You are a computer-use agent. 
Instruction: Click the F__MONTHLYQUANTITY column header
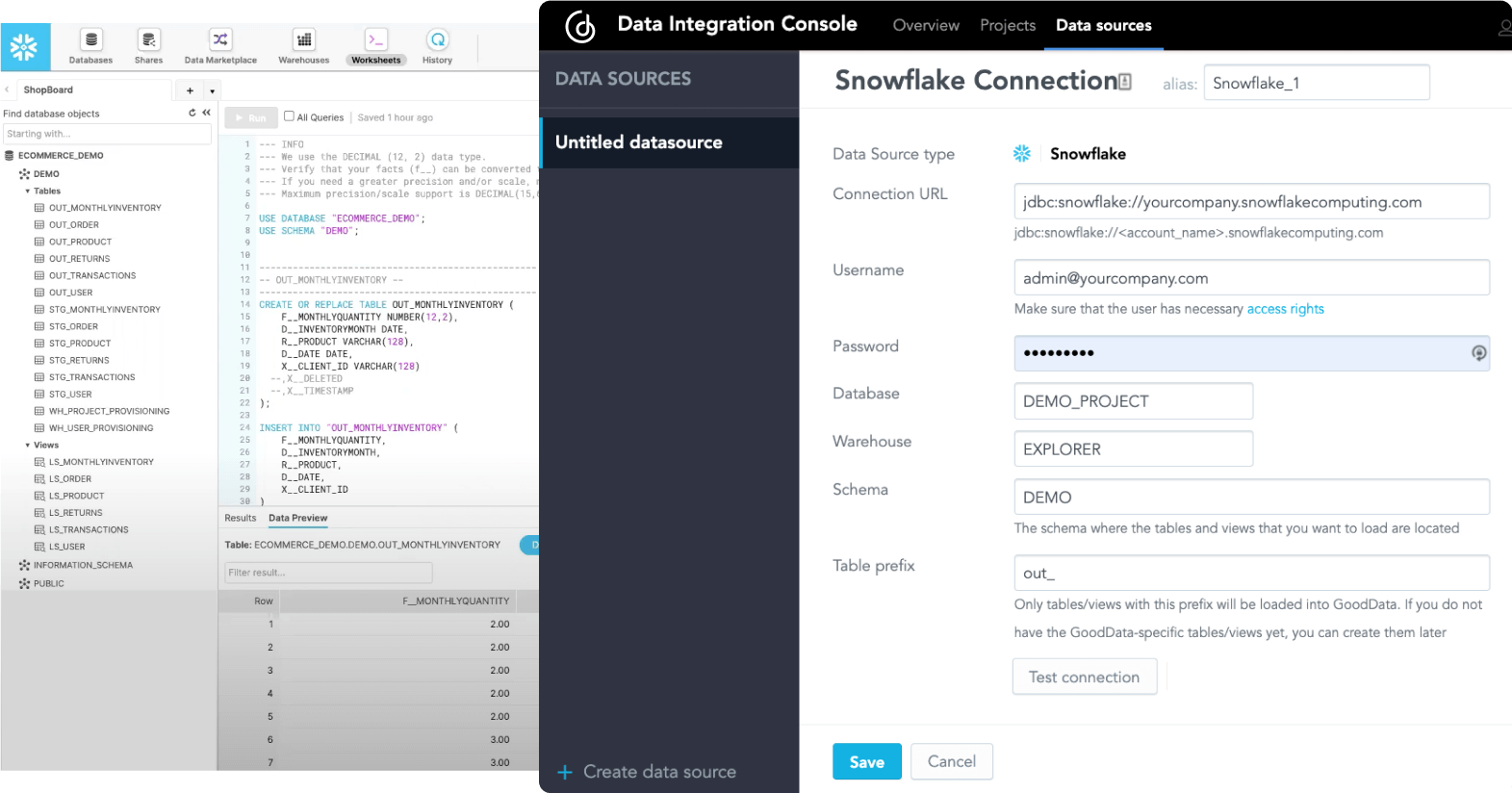456,601
